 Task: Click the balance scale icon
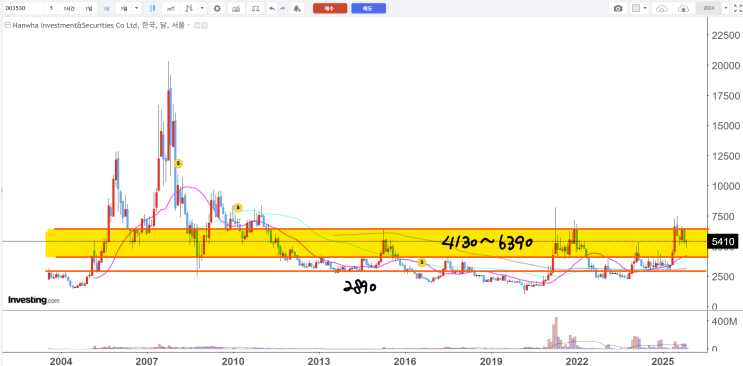[255, 9]
